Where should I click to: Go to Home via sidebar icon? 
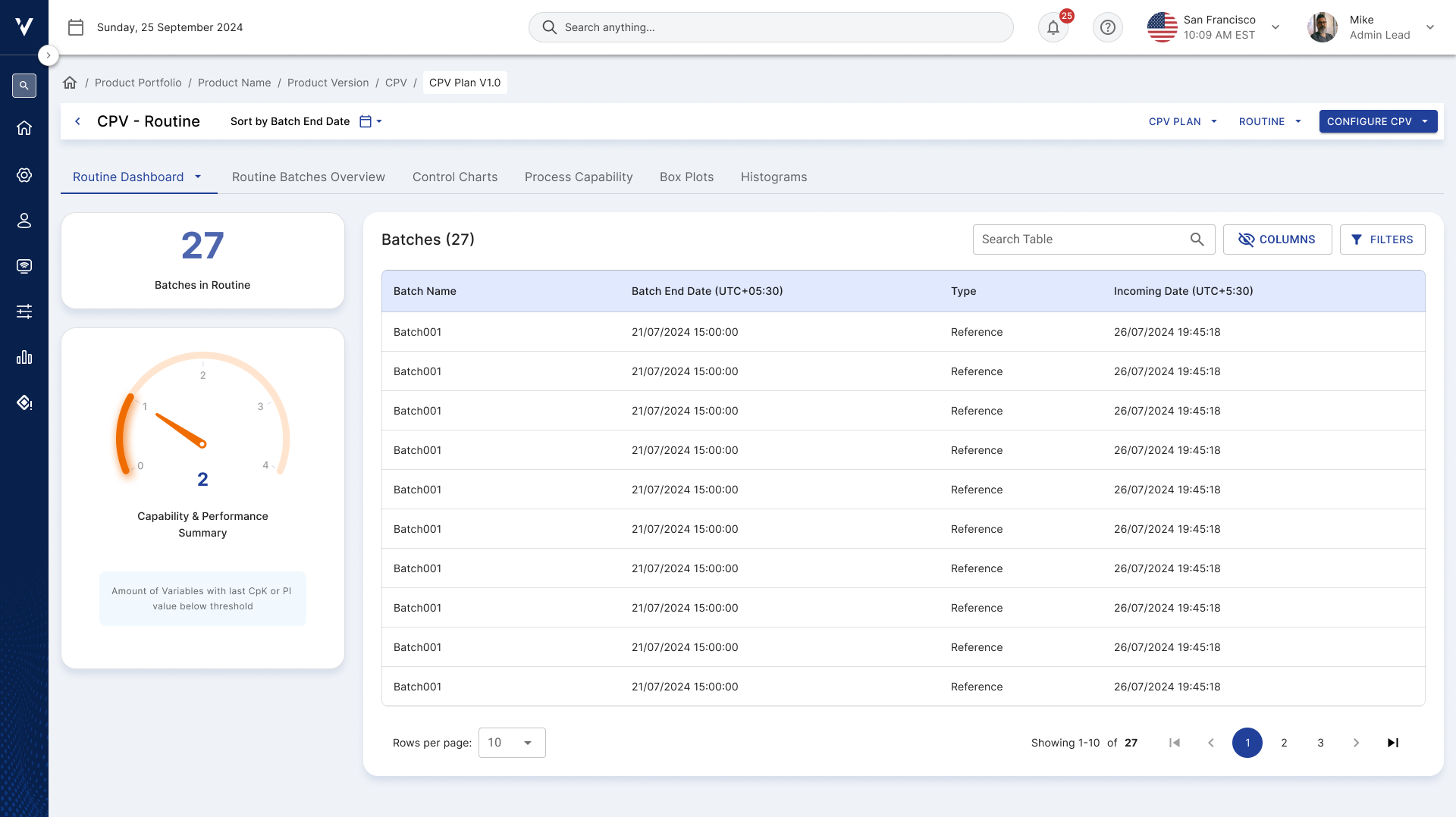coord(24,128)
